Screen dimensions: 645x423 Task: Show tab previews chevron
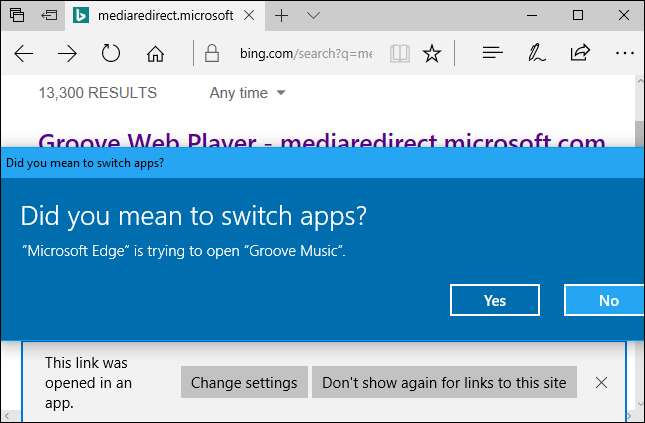[313, 16]
